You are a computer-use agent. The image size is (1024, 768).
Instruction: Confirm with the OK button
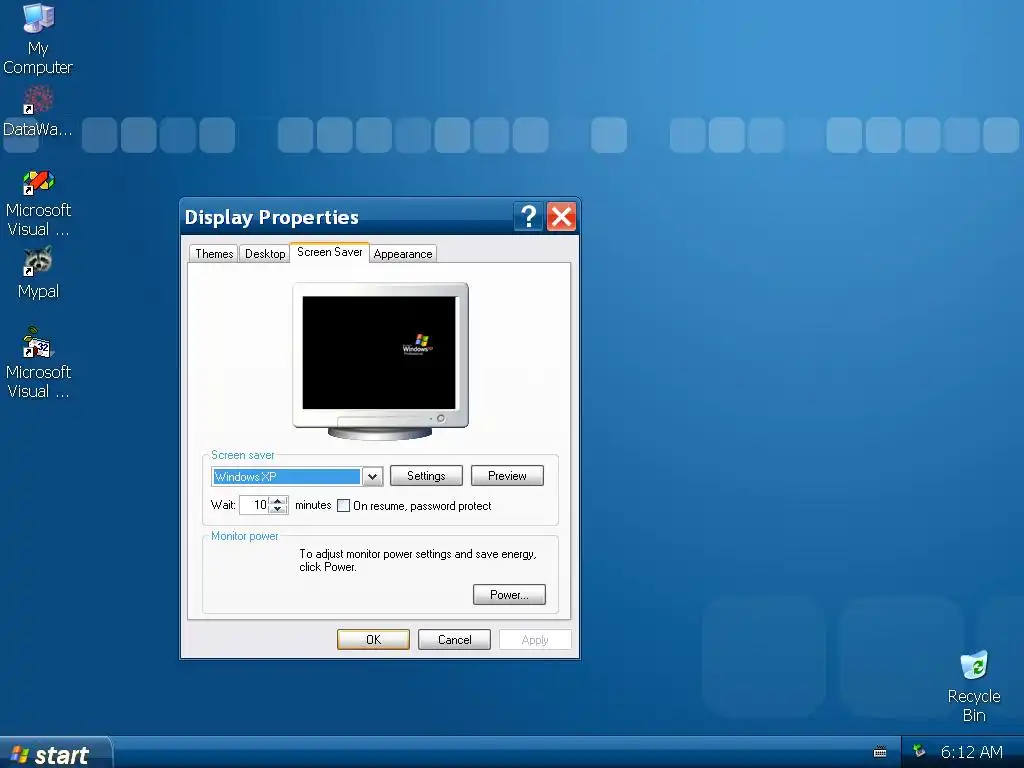(x=373, y=639)
